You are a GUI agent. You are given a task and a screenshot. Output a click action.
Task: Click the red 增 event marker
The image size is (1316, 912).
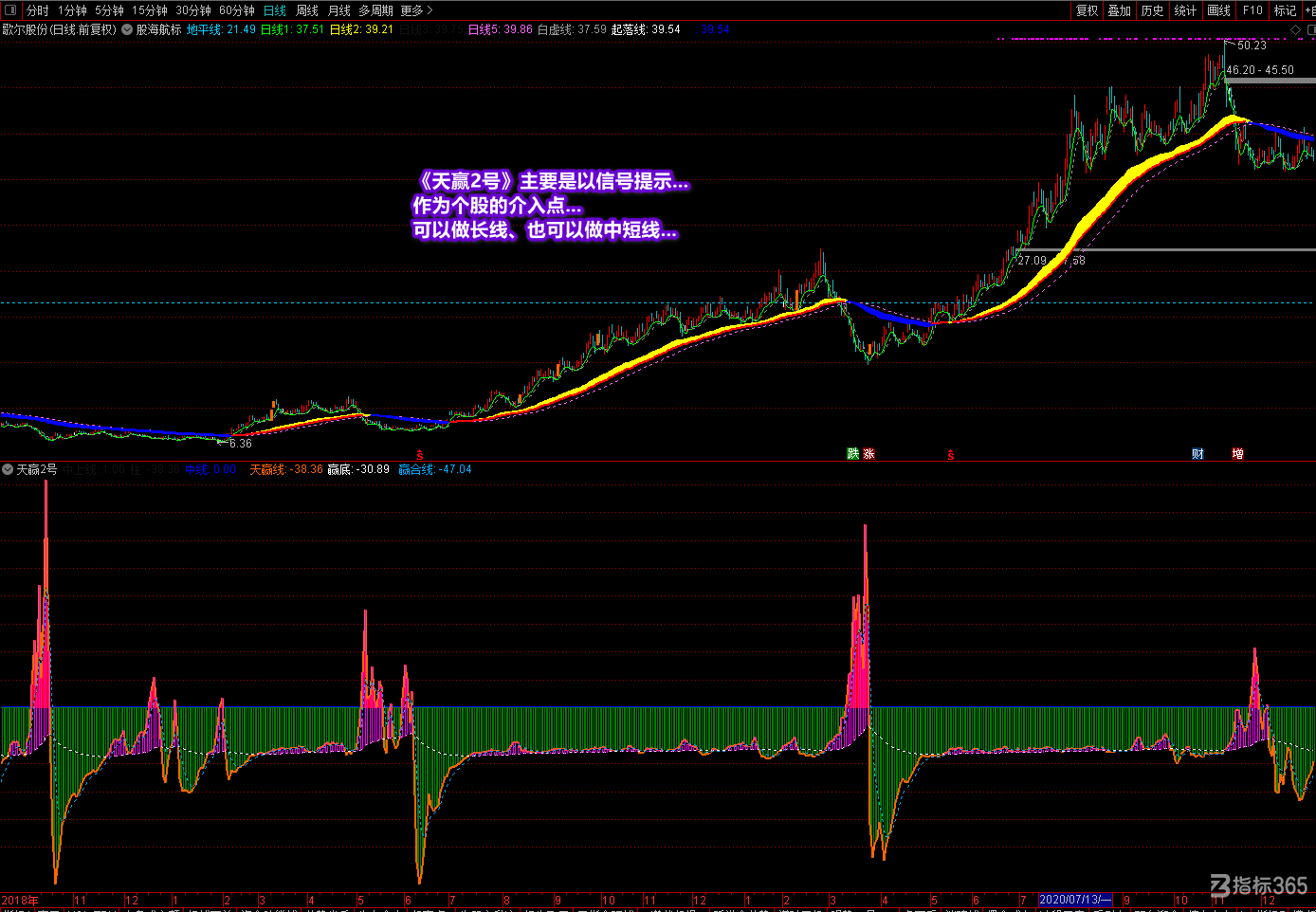point(1237,454)
